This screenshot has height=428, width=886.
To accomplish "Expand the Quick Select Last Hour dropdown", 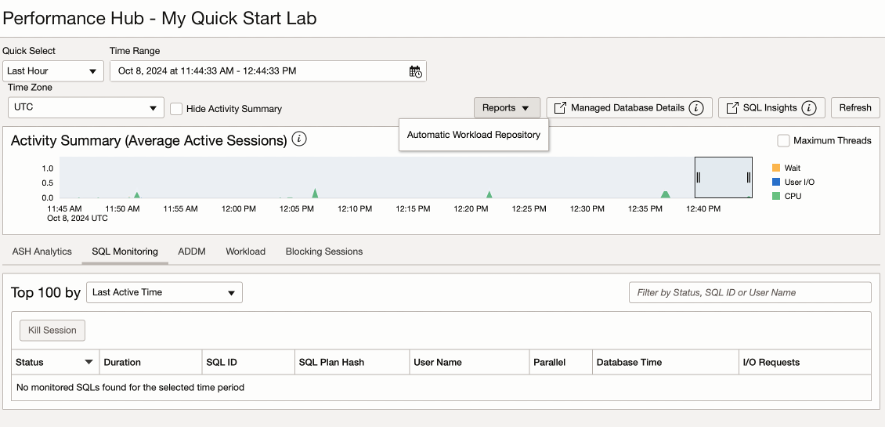I will tap(53, 71).
